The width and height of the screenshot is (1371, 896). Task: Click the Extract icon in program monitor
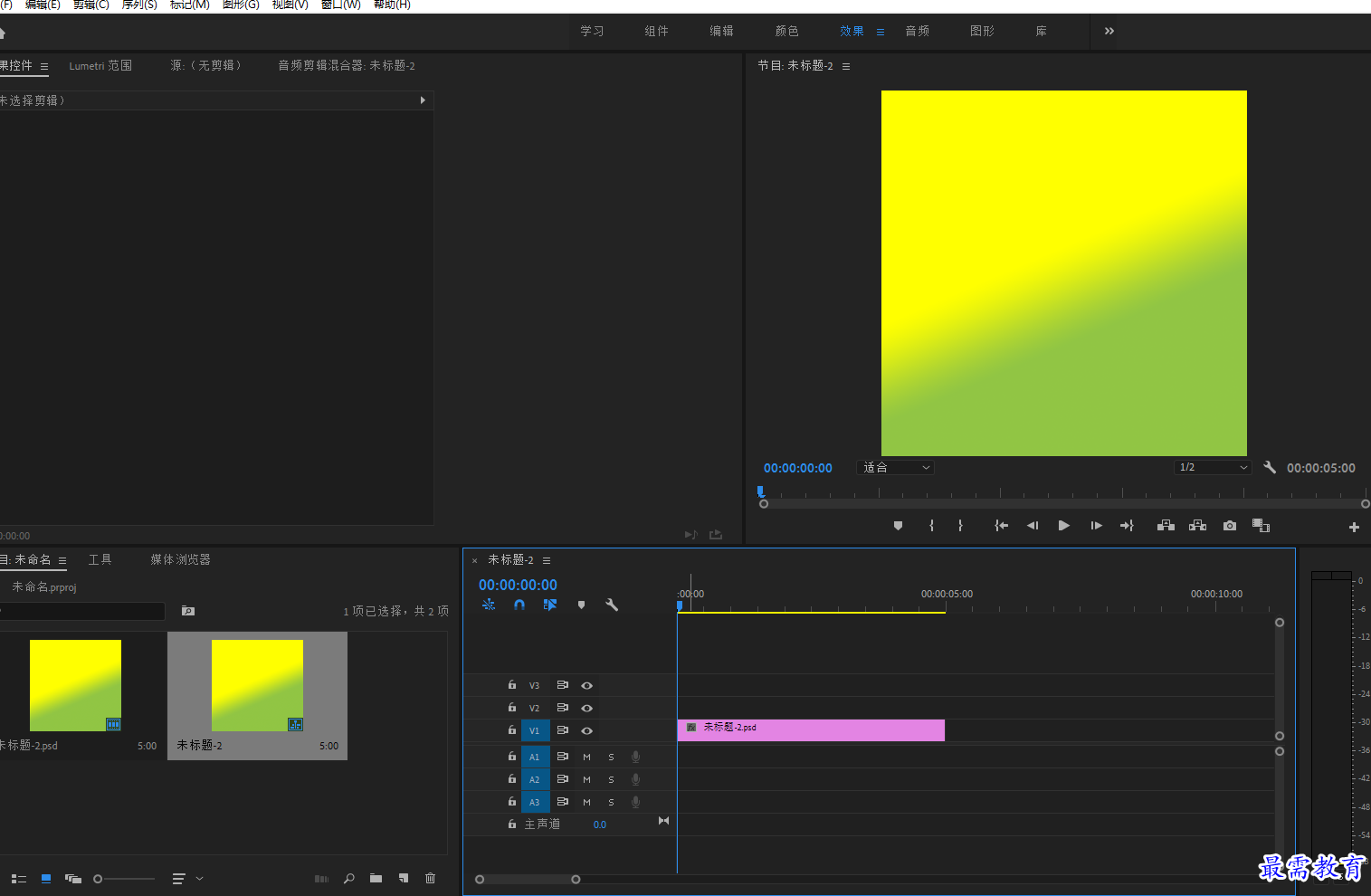(x=1197, y=526)
